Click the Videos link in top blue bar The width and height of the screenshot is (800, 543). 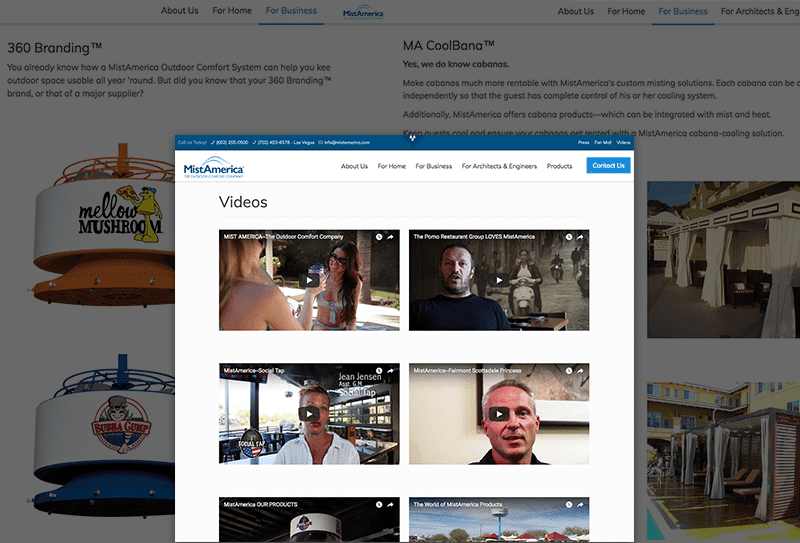[x=623, y=142]
